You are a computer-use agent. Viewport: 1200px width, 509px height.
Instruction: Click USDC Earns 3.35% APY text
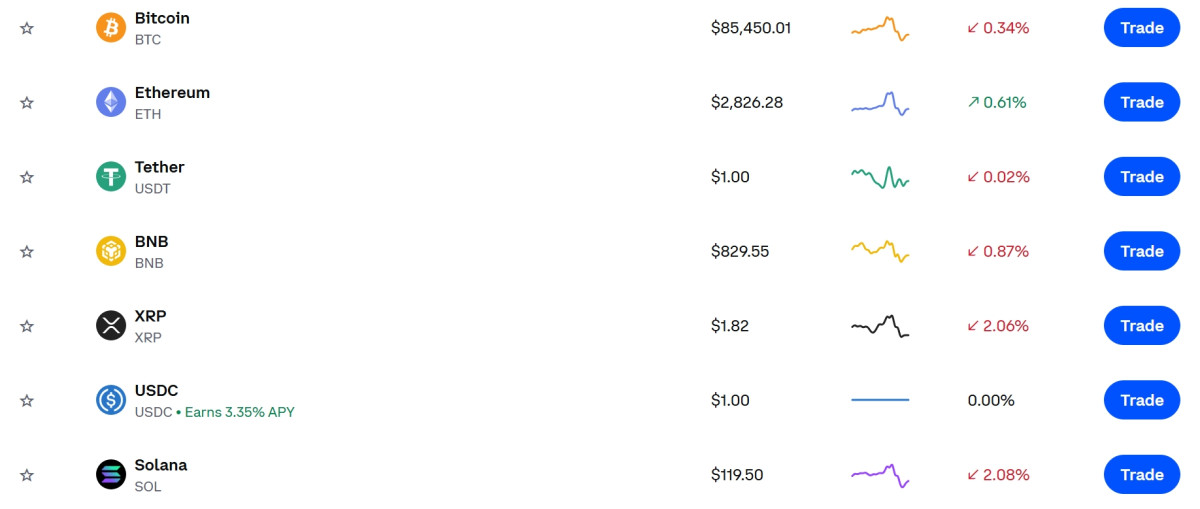click(239, 412)
